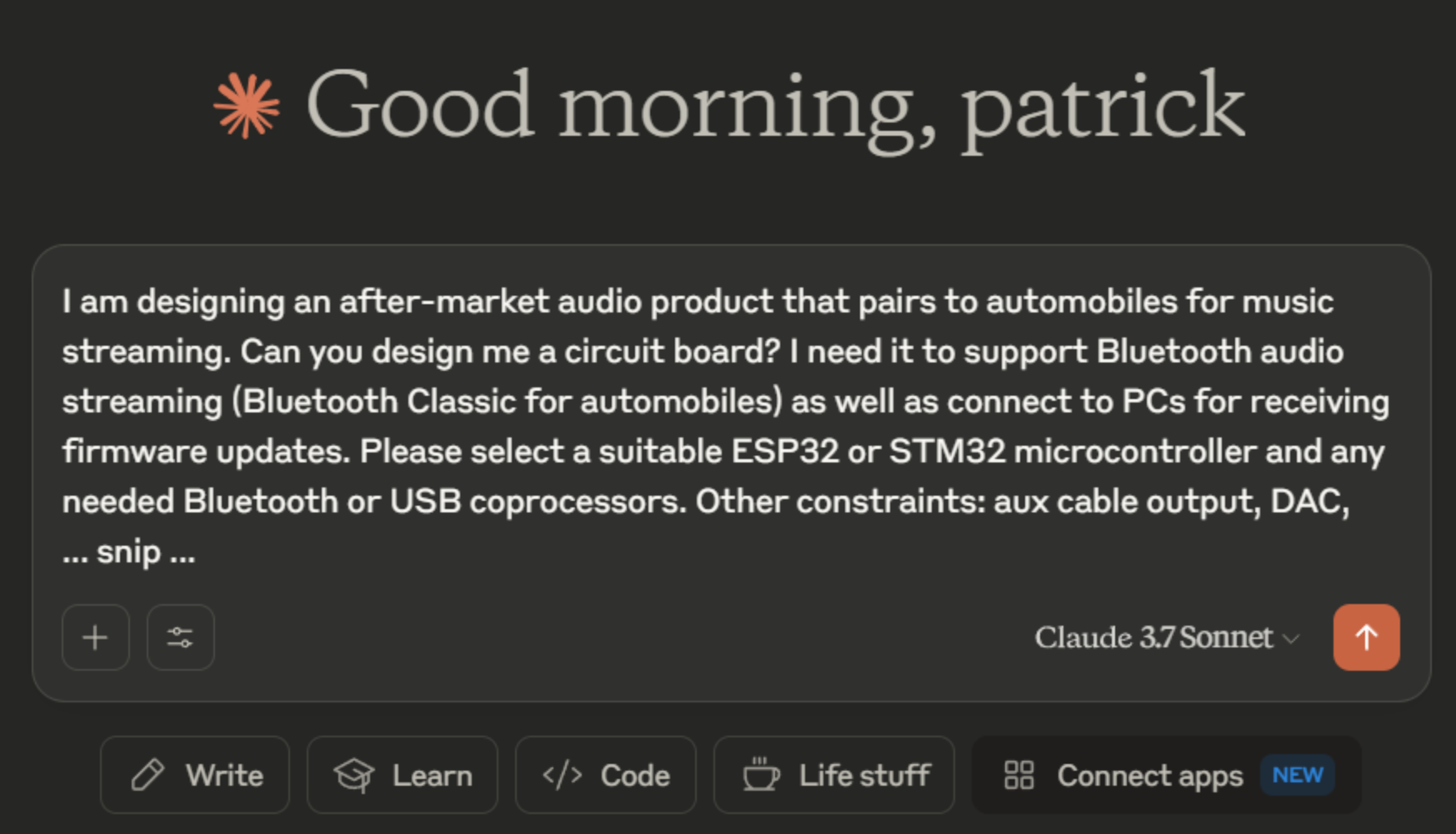Choose the Learn suggestion label

432,775
